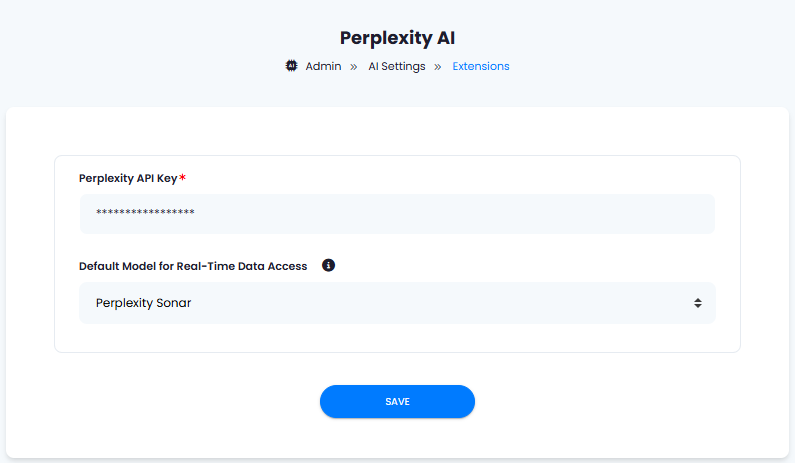Click the Perplexity AI page heading
The image size is (795, 463).
click(397, 38)
